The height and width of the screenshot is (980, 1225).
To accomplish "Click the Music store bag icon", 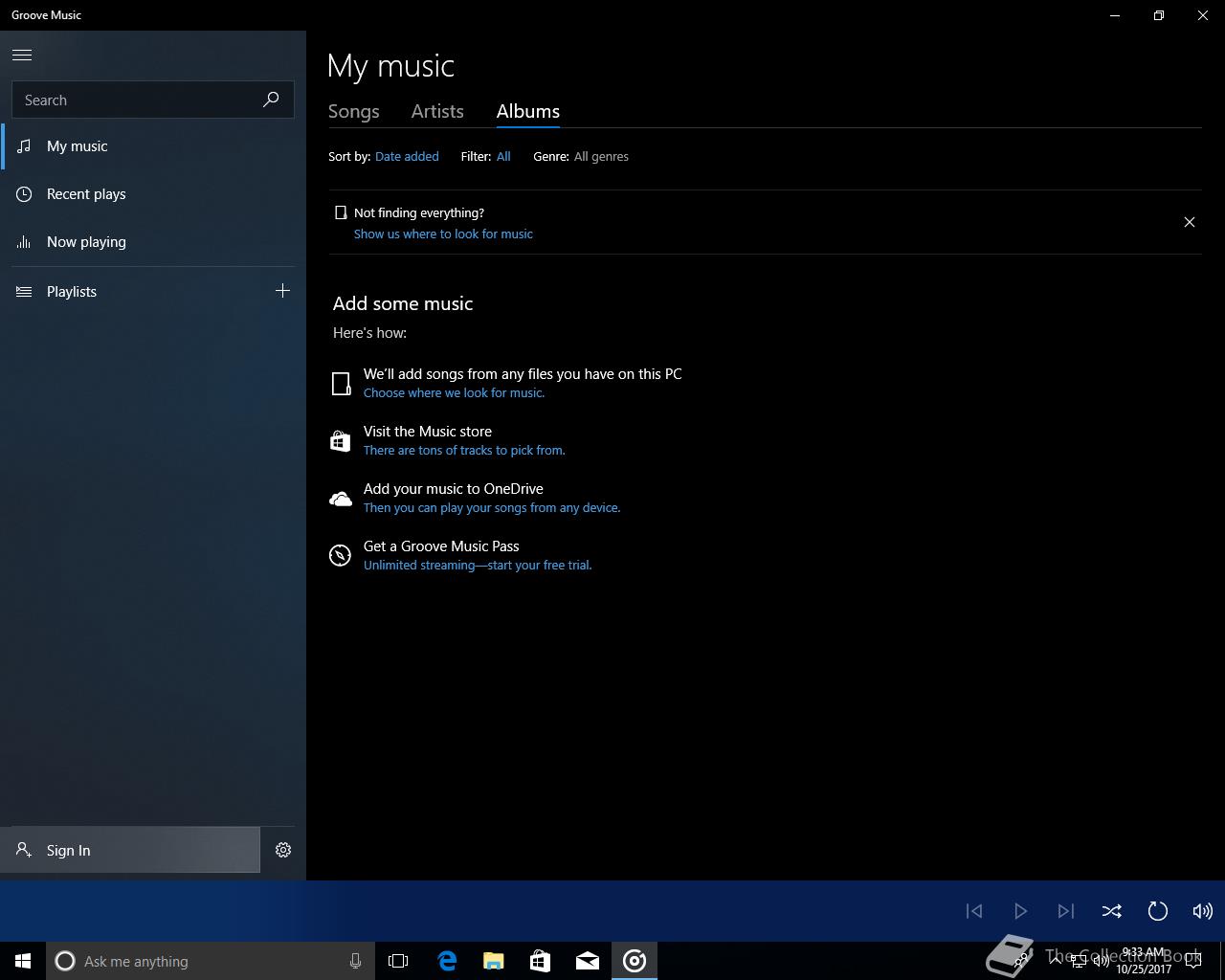I will pyautogui.click(x=340, y=440).
